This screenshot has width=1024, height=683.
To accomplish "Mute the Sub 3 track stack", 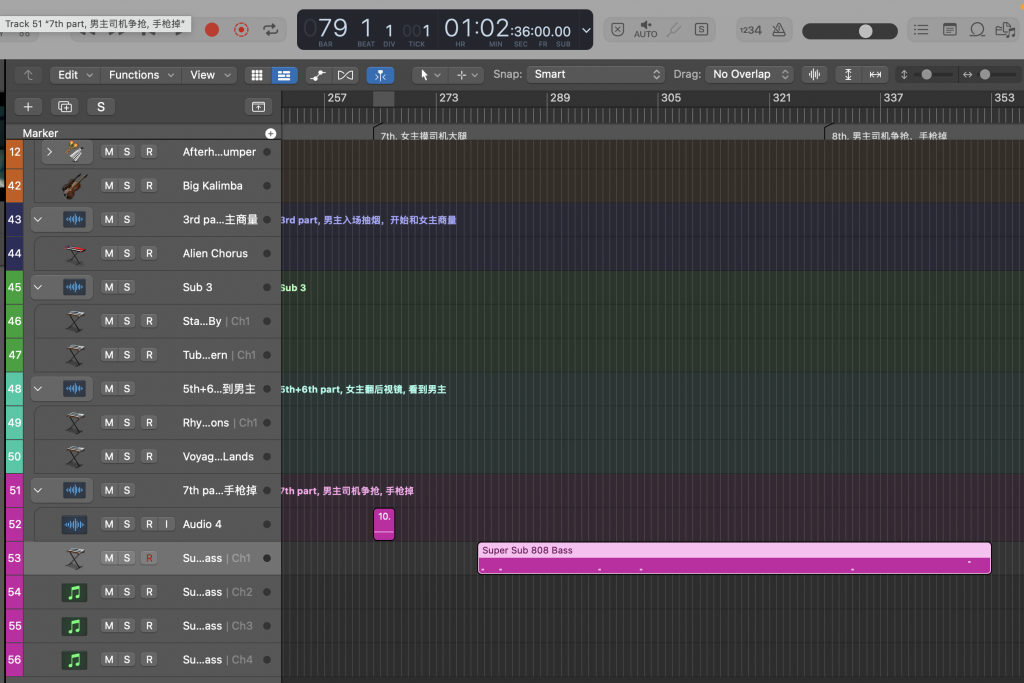I will click(x=108, y=287).
